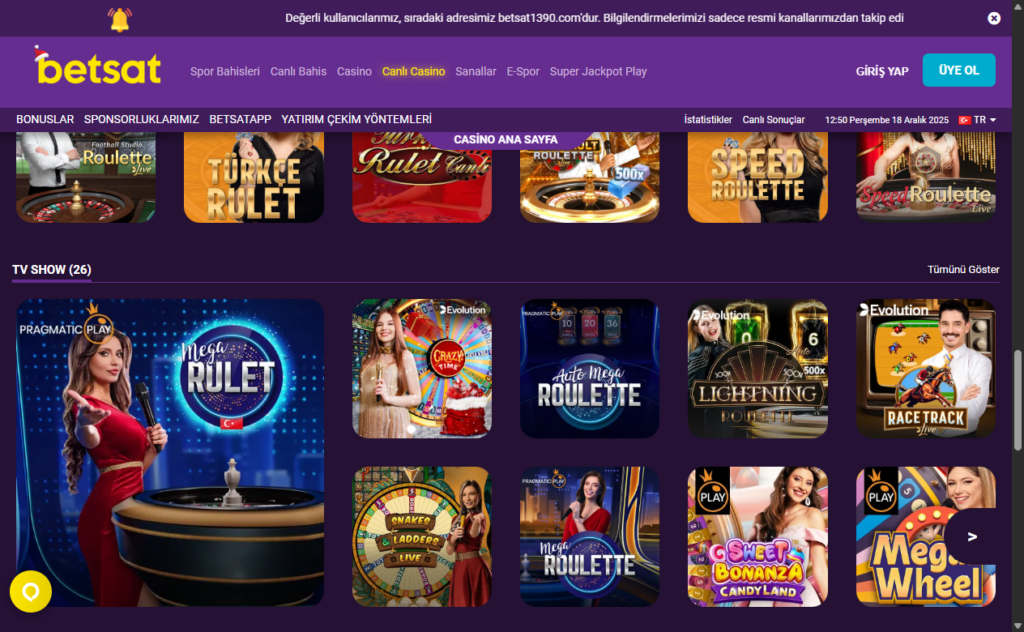Viewport: 1024px width, 632px height.
Task: Click the page vertical scrollbar thumb
Action: 1017,400
